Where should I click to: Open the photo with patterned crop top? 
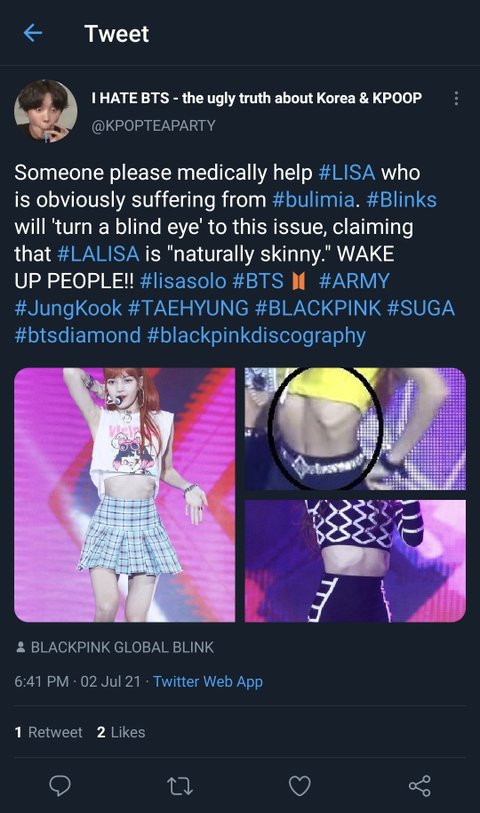pos(355,561)
